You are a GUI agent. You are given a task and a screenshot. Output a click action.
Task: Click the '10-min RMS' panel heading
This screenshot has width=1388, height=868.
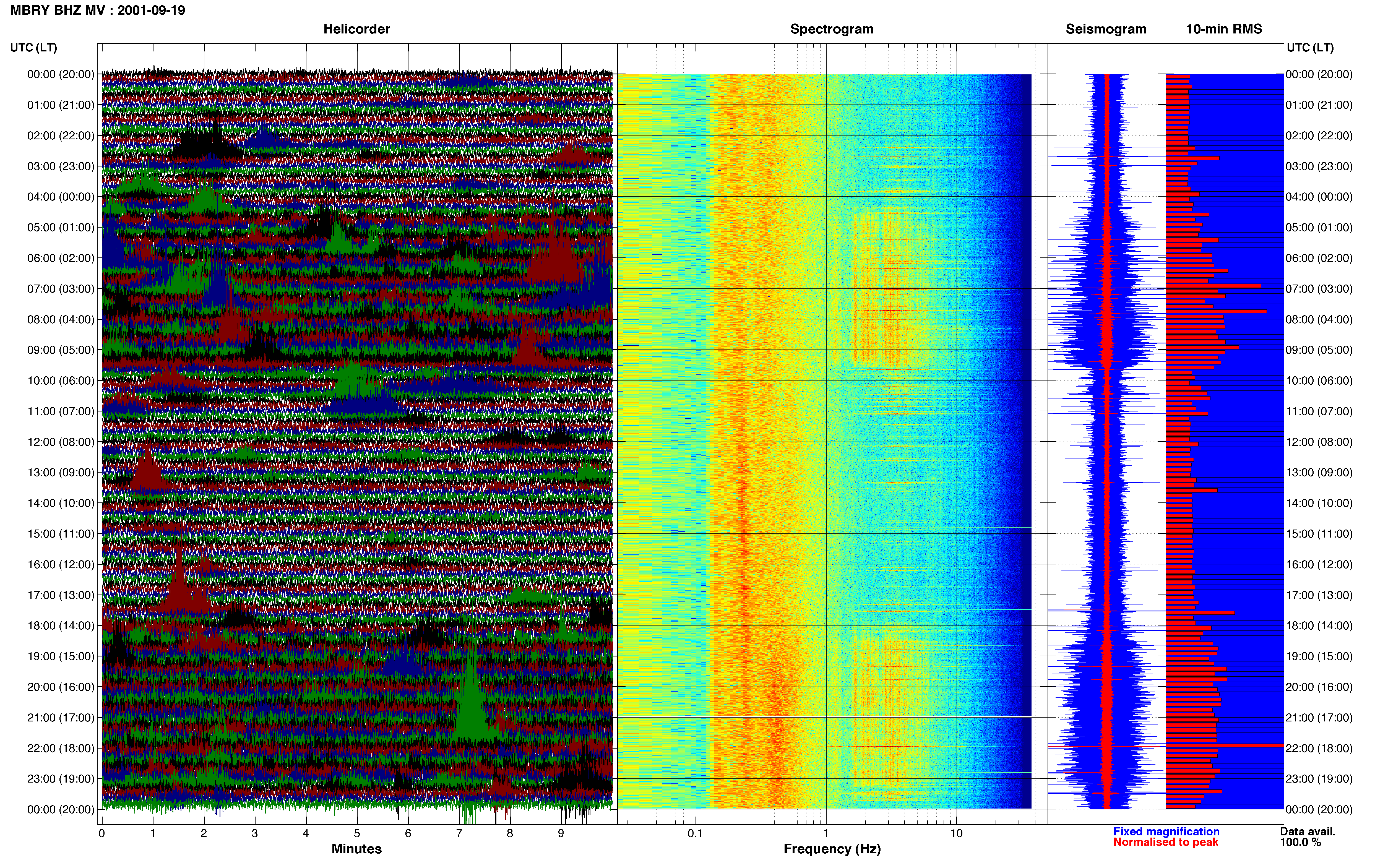(x=1224, y=29)
